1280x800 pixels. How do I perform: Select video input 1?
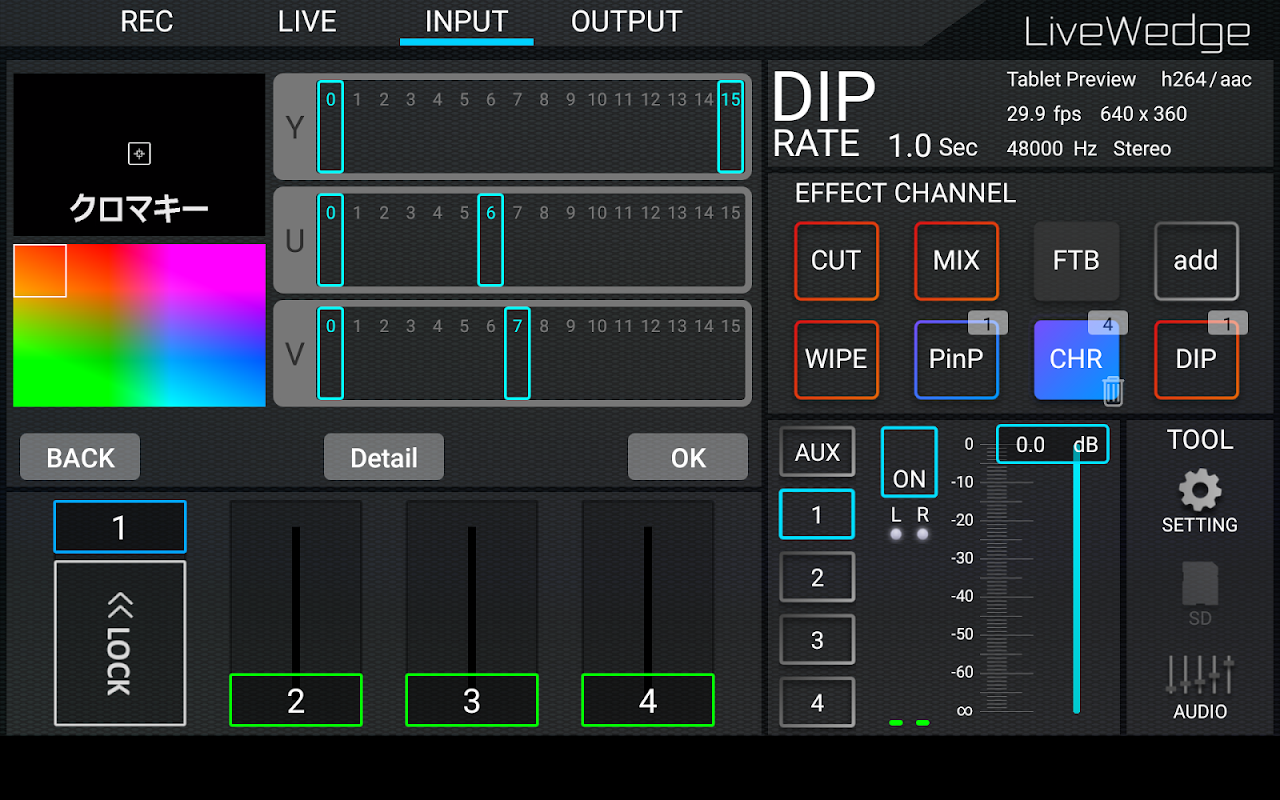pos(120,527)
